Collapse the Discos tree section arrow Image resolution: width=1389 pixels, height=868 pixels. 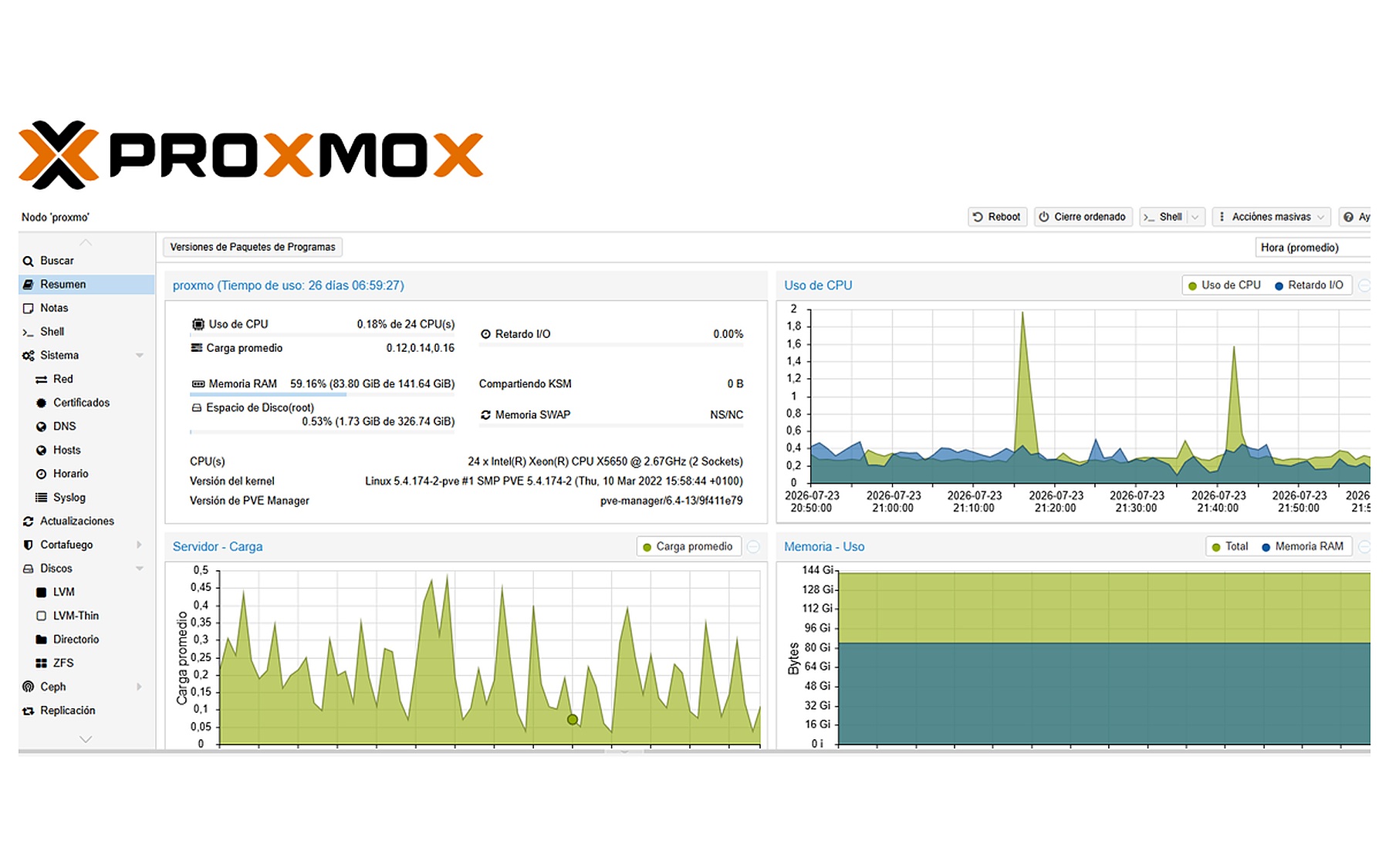click(x=140, y=569)
